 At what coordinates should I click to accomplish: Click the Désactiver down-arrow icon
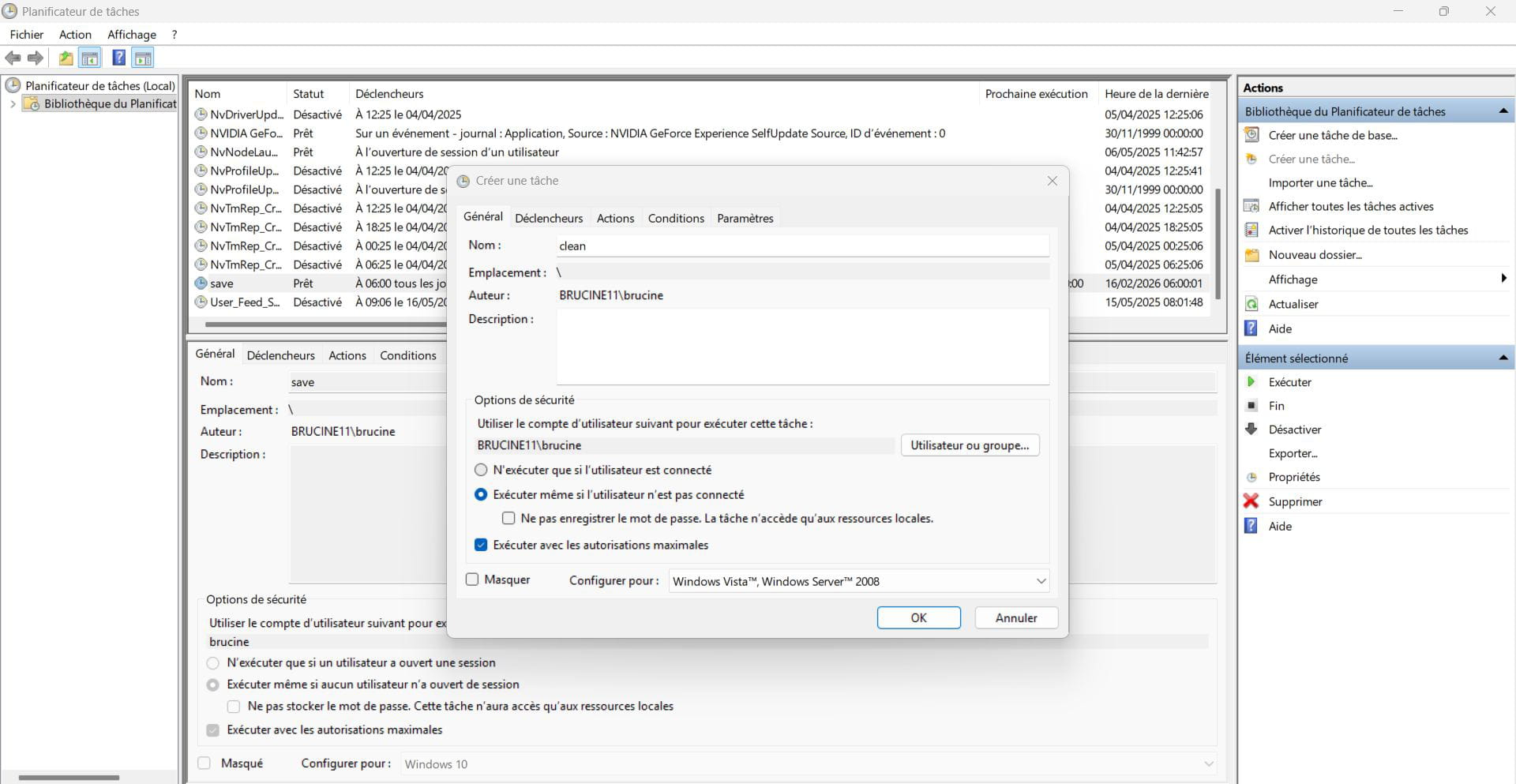click(x=1251, y=430)
